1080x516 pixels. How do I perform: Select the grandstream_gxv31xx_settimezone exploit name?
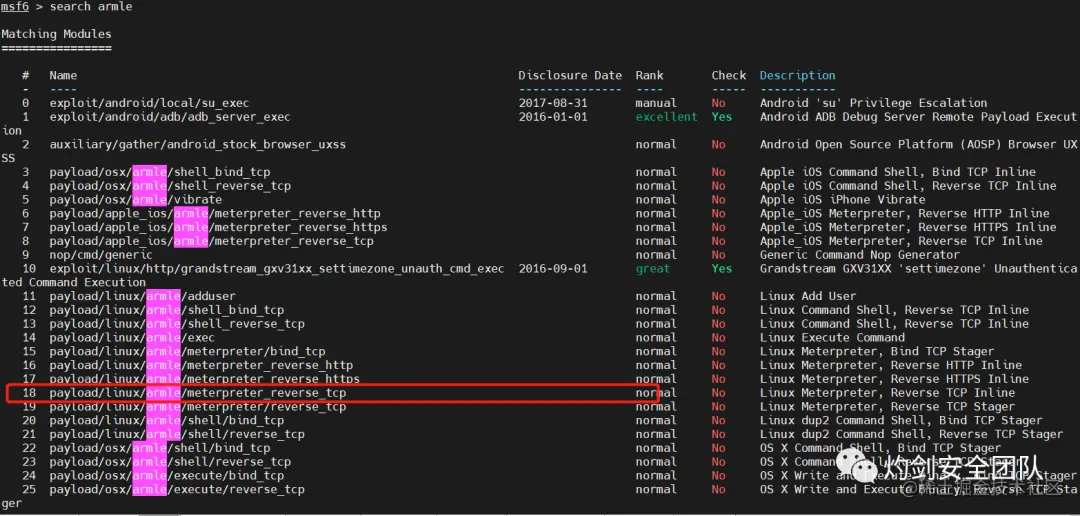(x=277, y=268)
